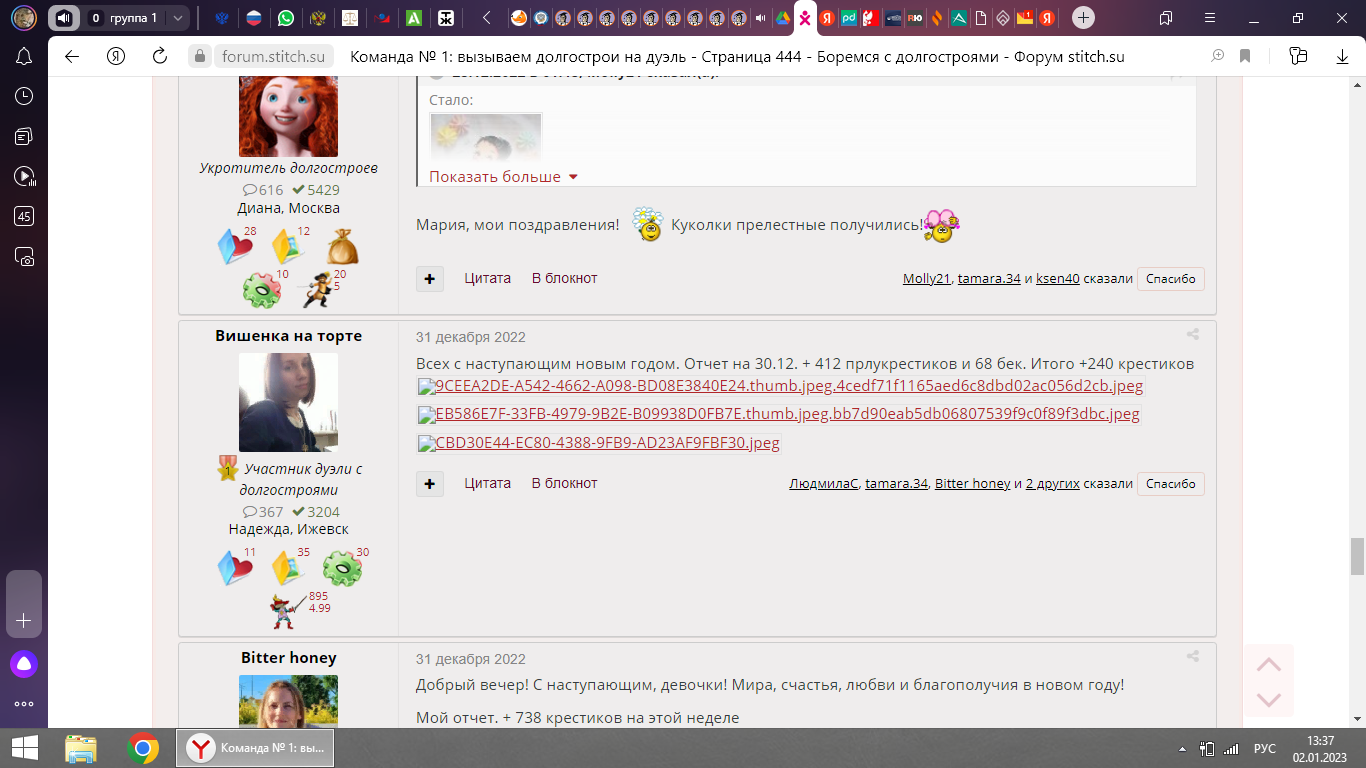Click the bookmark icon in address bar
The width and height of the screenshot is (1366, 768).
[1245, 57]
